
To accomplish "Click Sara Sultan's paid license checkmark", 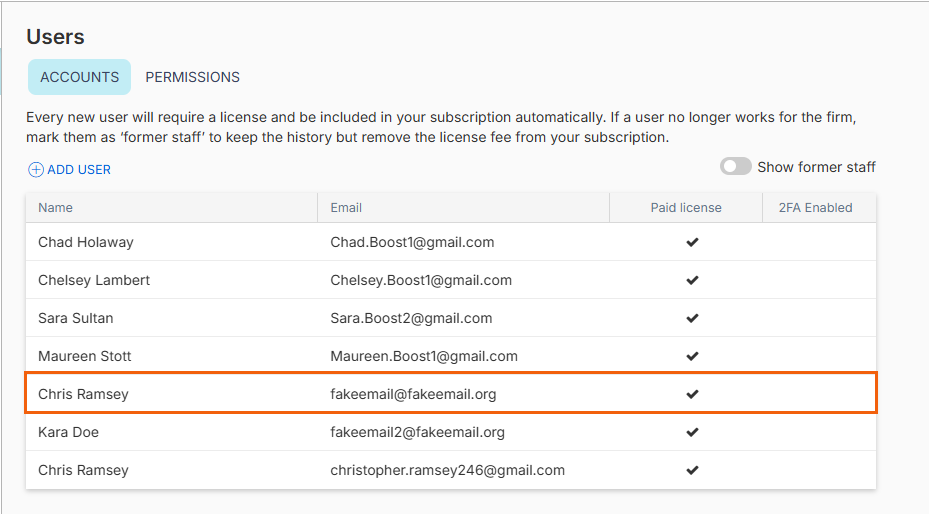I will (692, 318).
